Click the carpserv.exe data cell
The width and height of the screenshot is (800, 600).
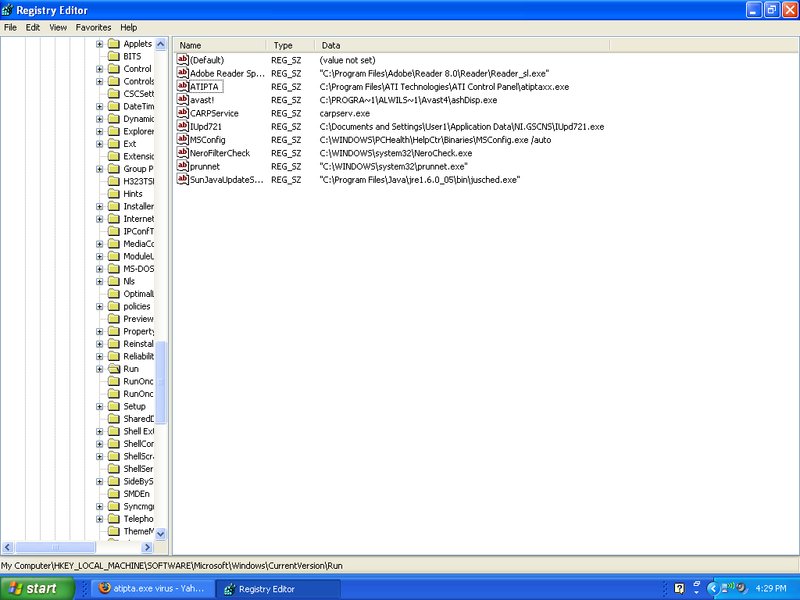pyautogui.click(x=345, y=113)
